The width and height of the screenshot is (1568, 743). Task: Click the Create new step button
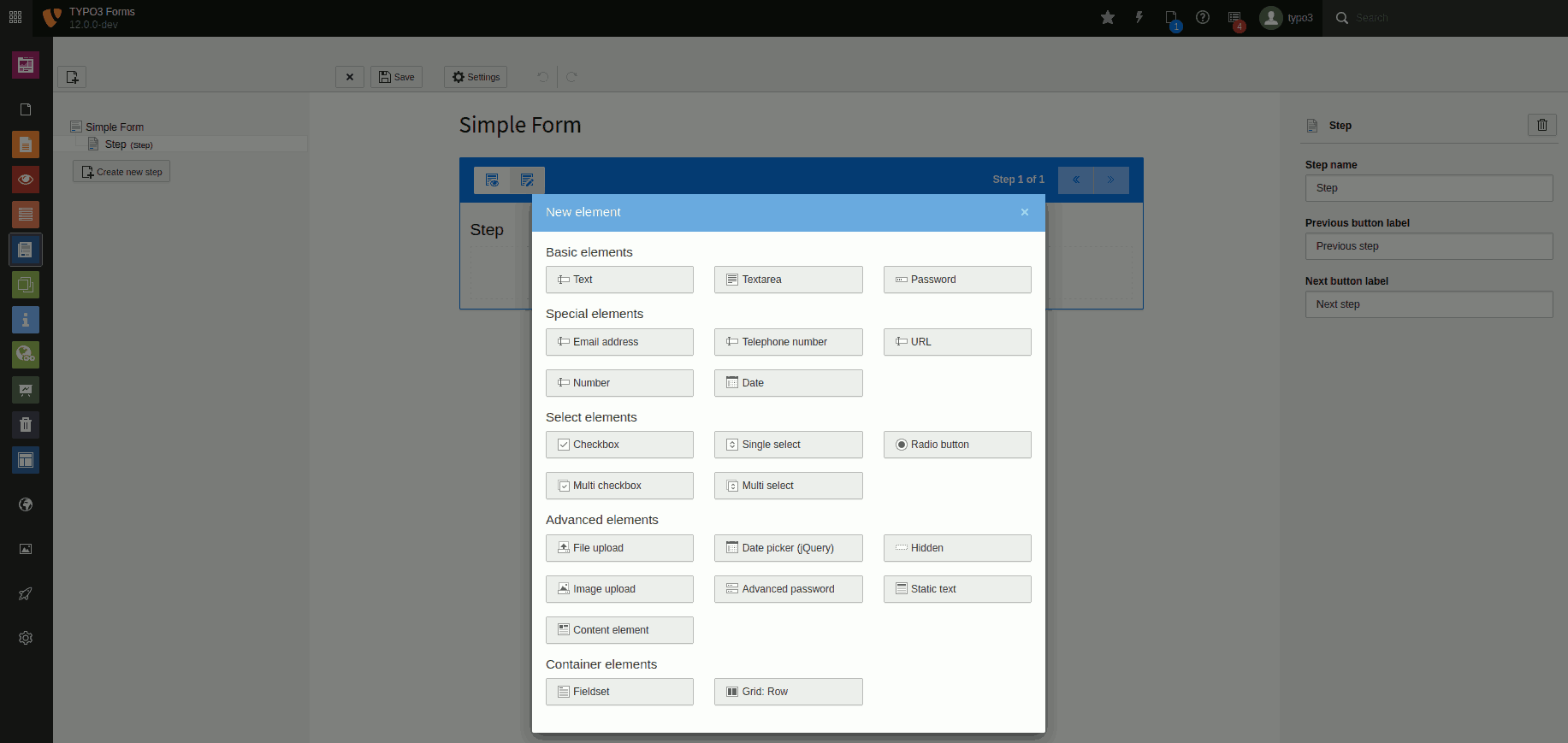click(x=121, y=172)
